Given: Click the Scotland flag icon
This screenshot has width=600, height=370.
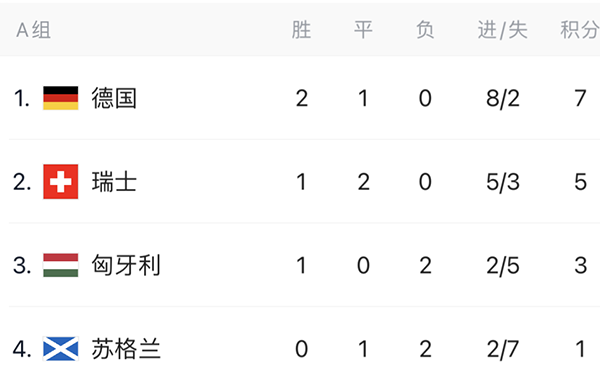Looking at the screenshot, I should tap(60, 349).
